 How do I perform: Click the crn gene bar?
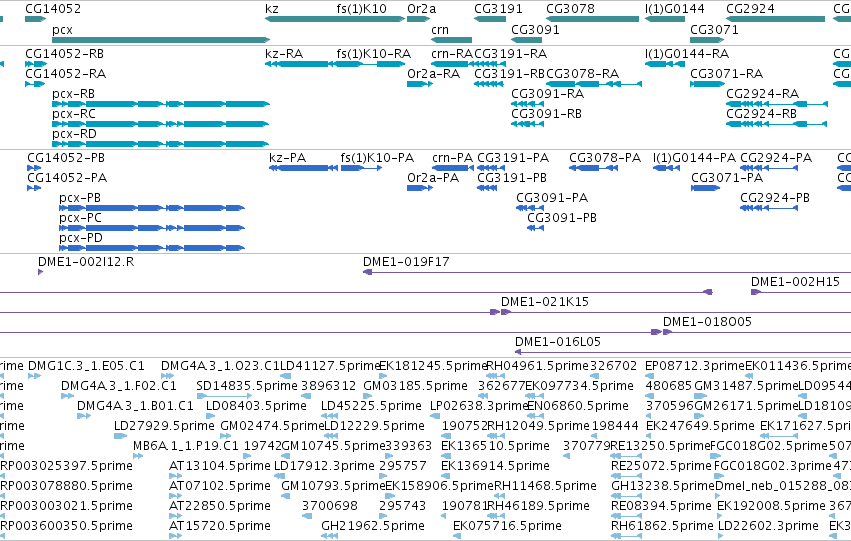pyautogui.click(x=452, y=40)
